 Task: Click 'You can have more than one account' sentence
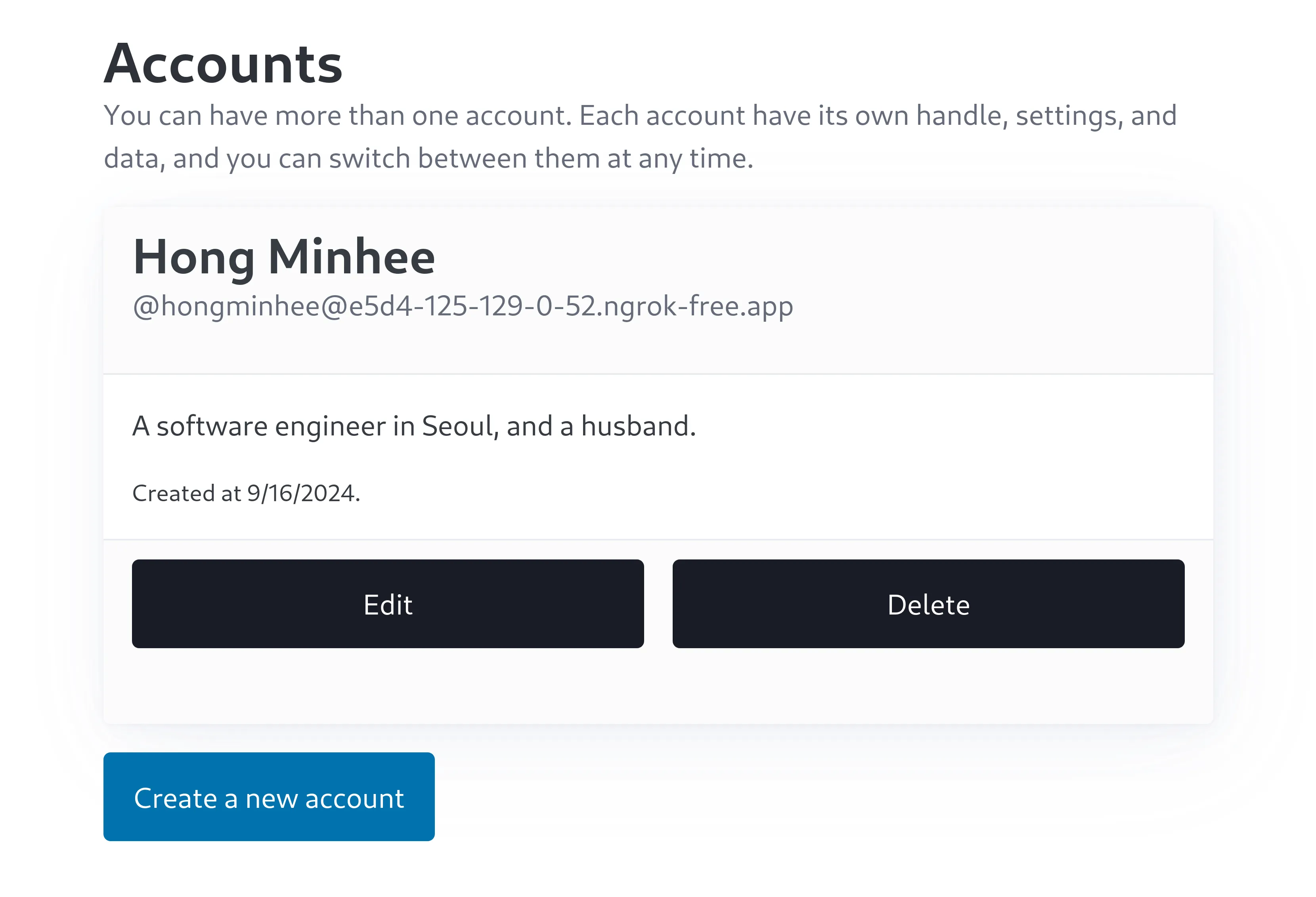tap(337, 115)
